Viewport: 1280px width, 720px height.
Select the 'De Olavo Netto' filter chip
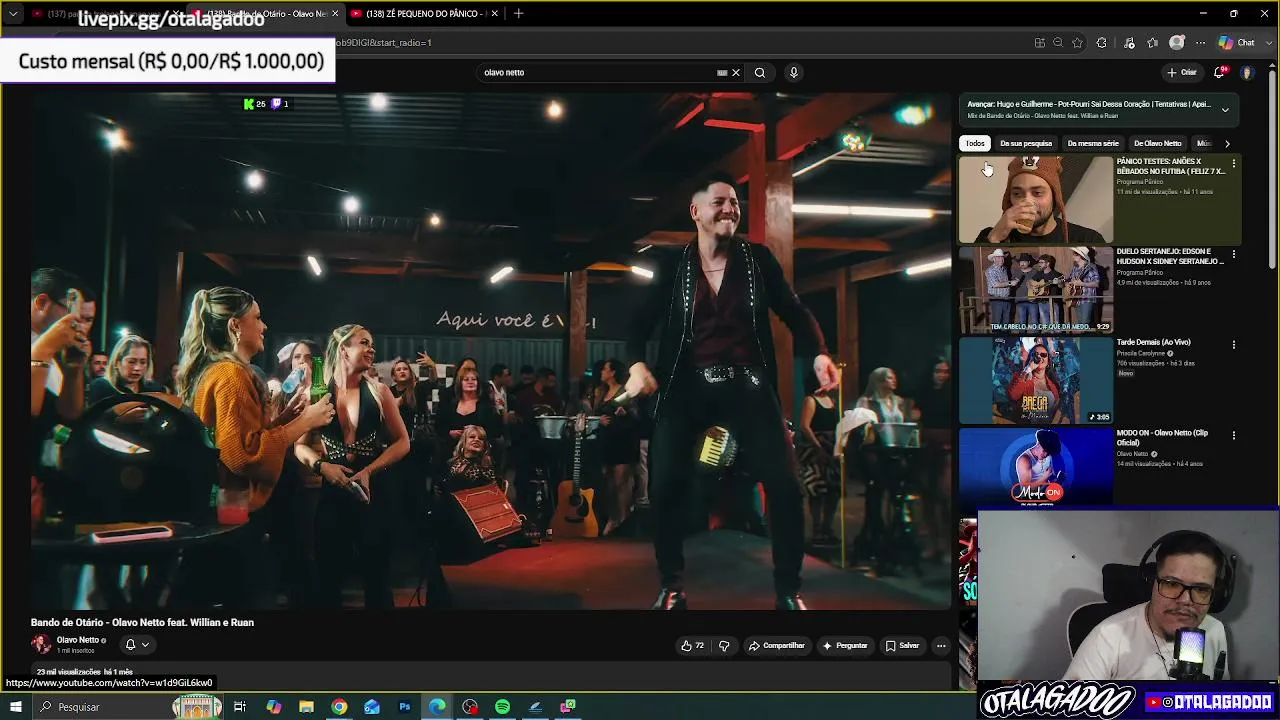1157,143
